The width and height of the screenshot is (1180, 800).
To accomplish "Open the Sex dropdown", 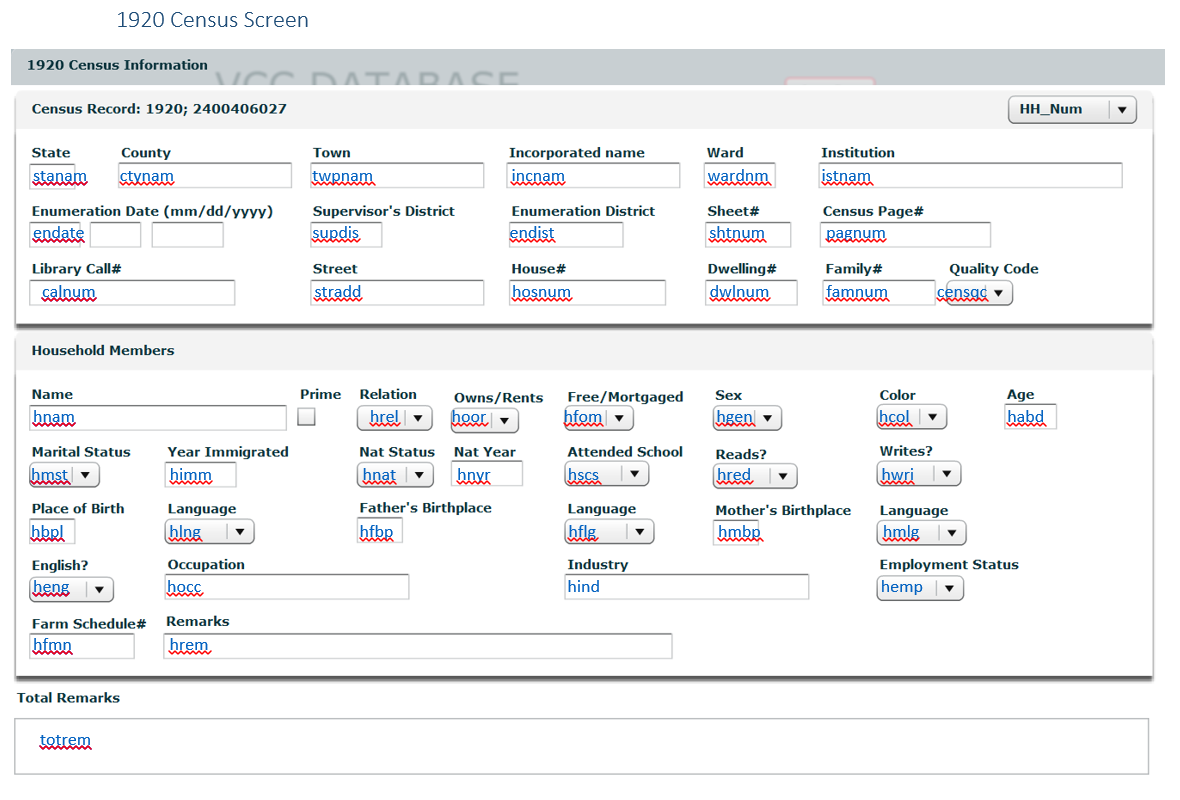I will point(748,418).
